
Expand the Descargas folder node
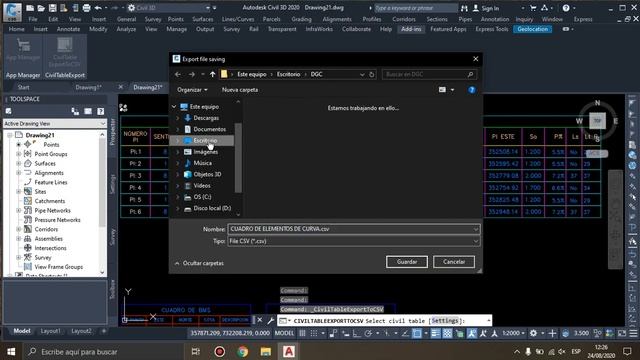click(178, 118)
